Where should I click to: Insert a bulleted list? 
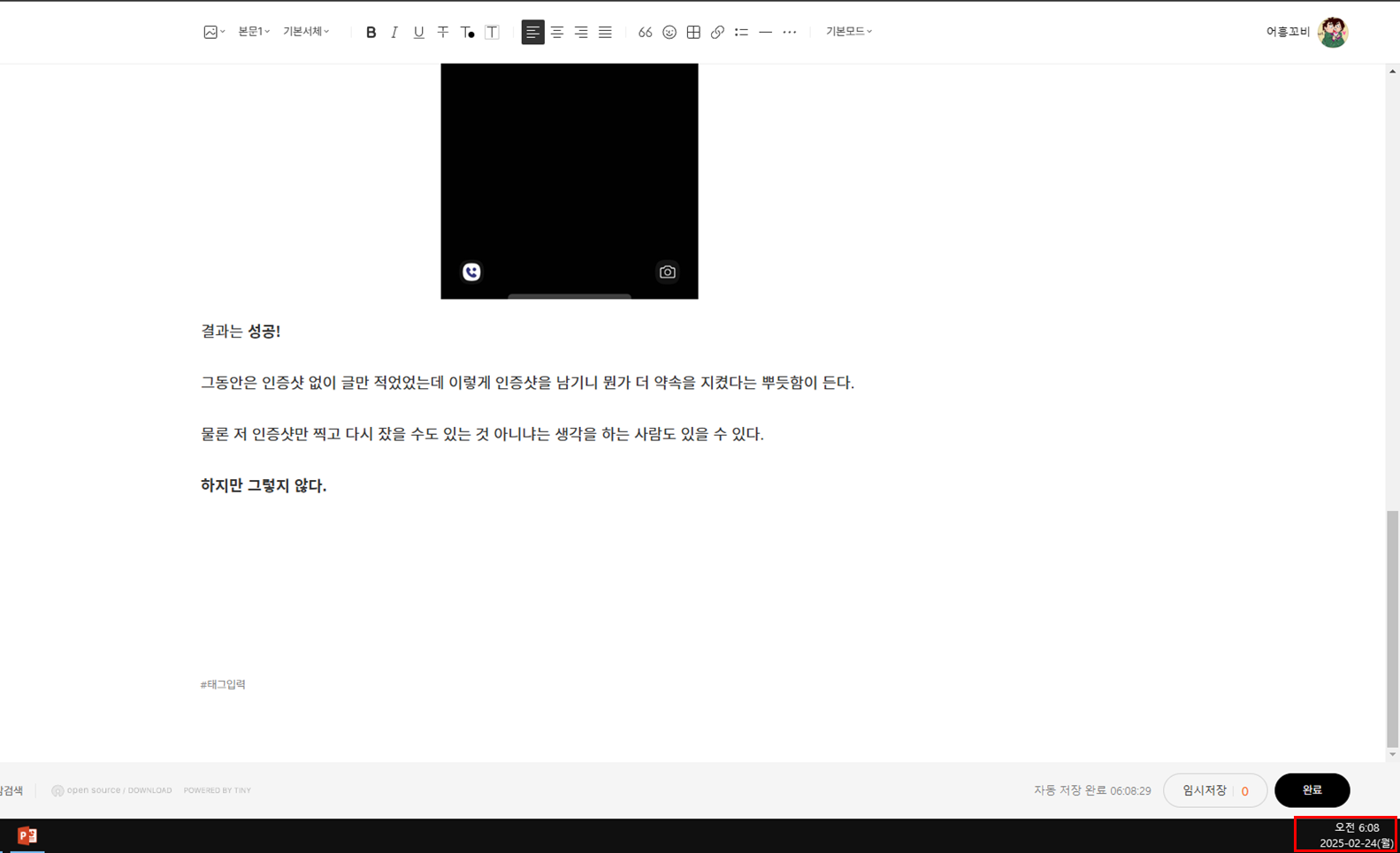pos(741,33)
